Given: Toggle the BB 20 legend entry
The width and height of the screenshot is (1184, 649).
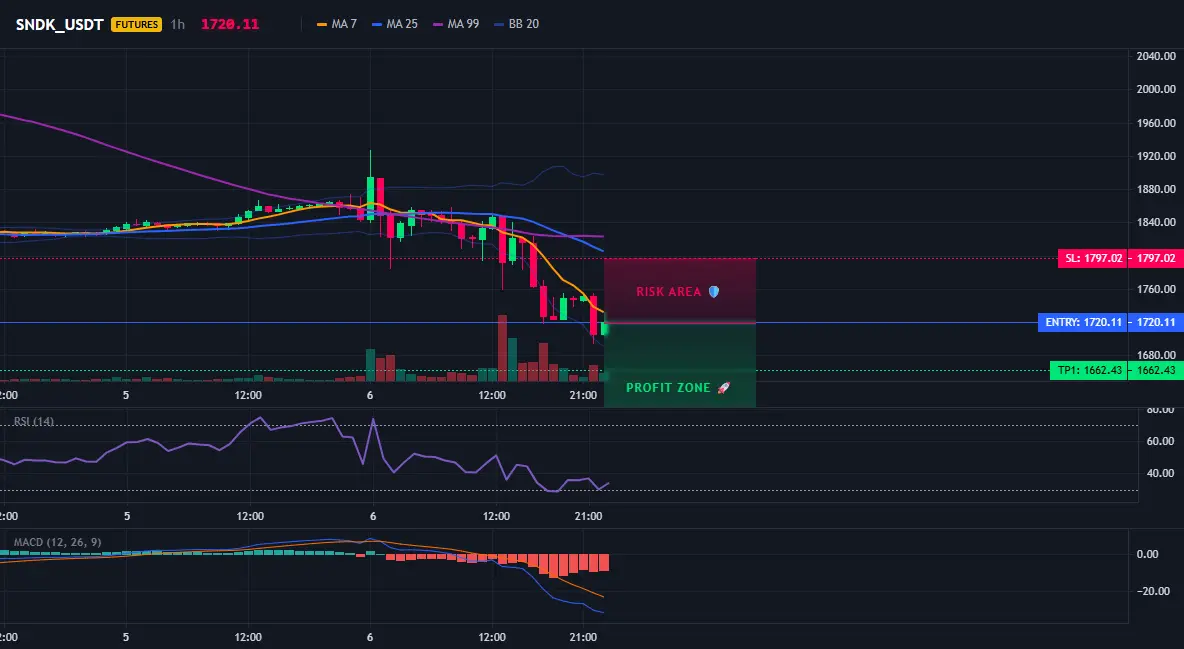Looking at the screenshot, I should [516, 24].
